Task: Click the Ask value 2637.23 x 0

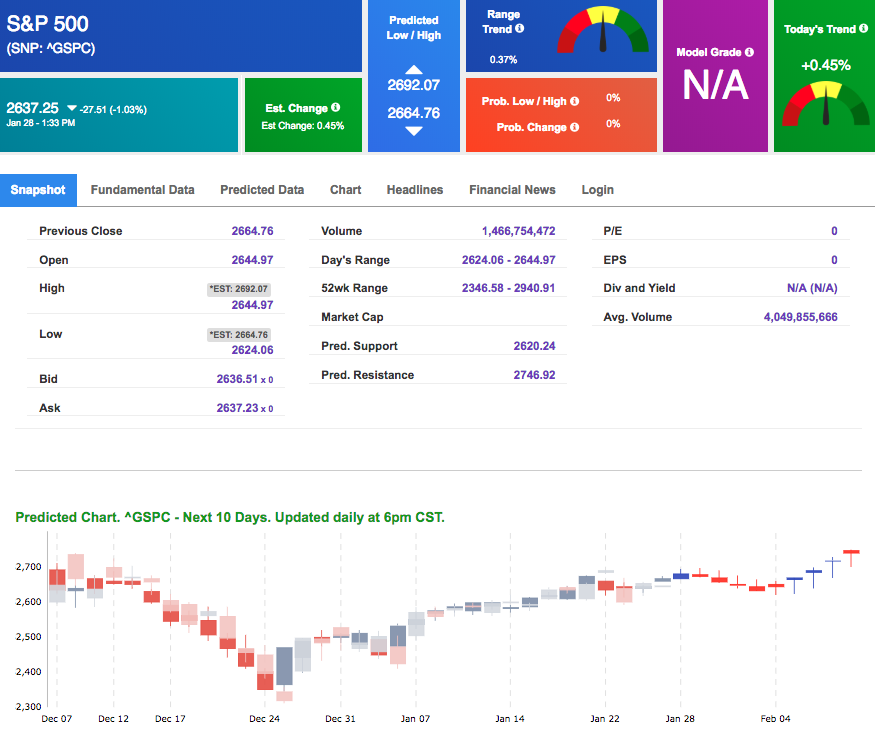Action: pos(245,408)
